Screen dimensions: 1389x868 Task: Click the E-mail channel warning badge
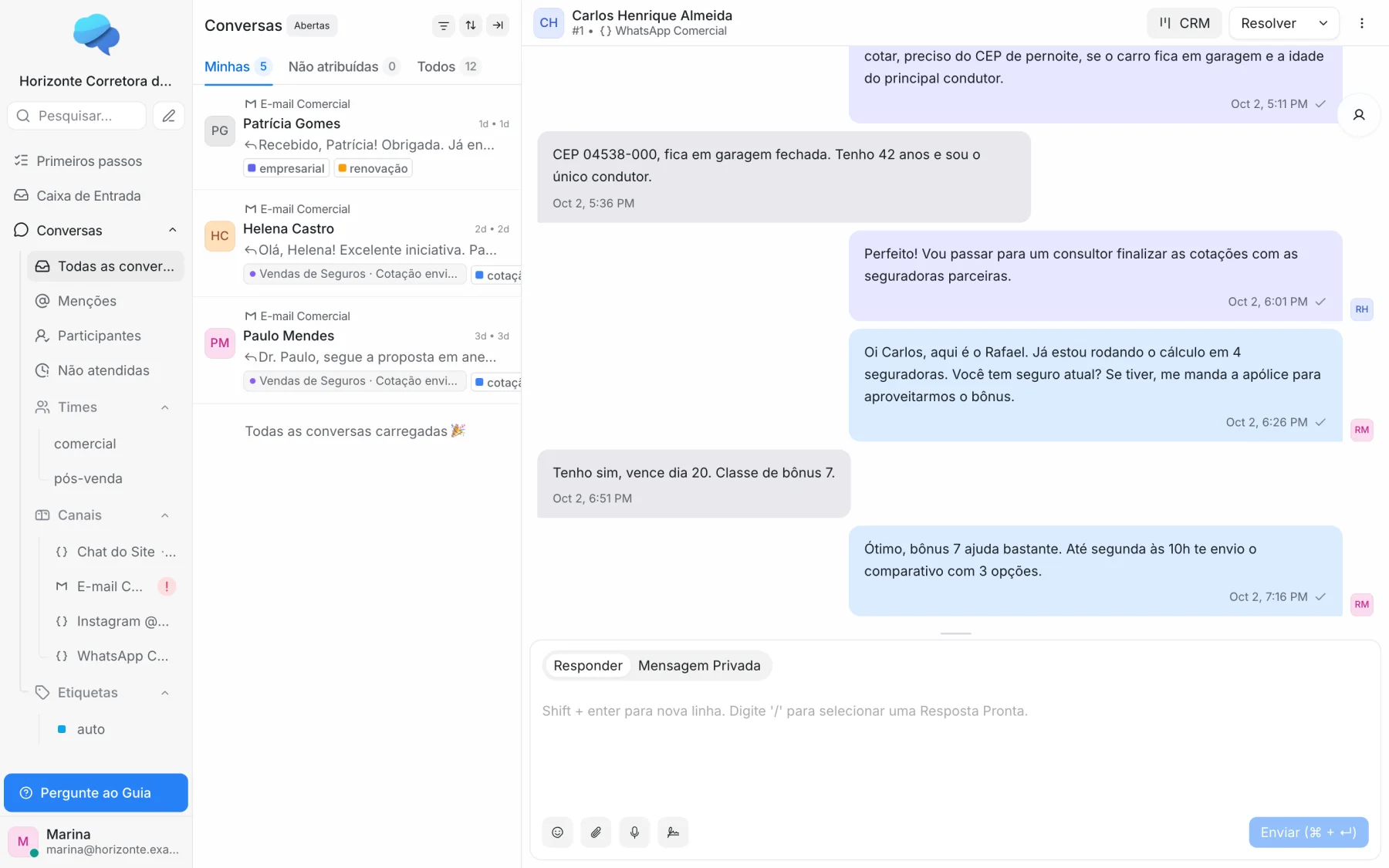[167, 586]
